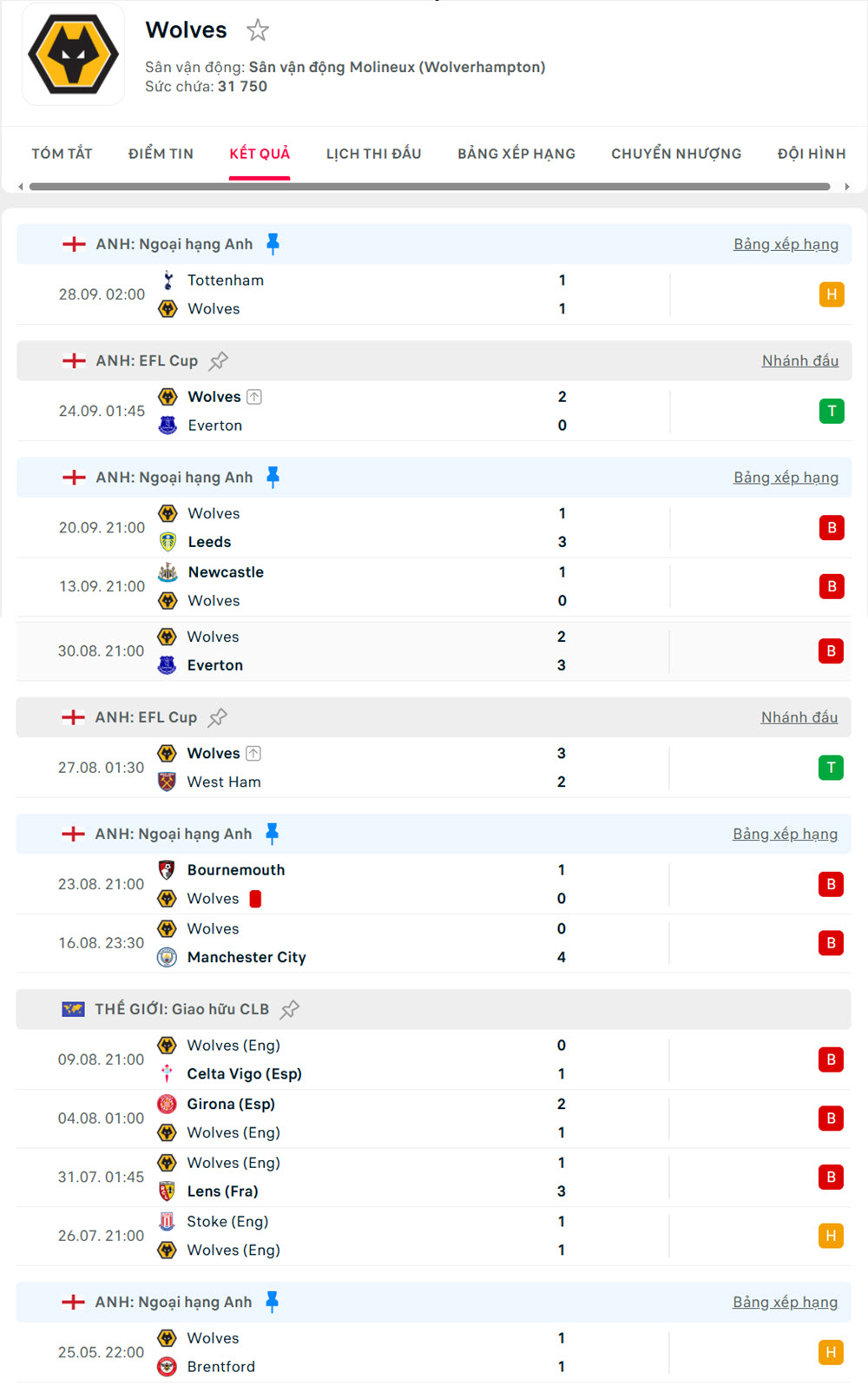This screenshot has width=868, height=1386.
Task: Click the Tottenham team crest
Action: (x=168, y=280)
